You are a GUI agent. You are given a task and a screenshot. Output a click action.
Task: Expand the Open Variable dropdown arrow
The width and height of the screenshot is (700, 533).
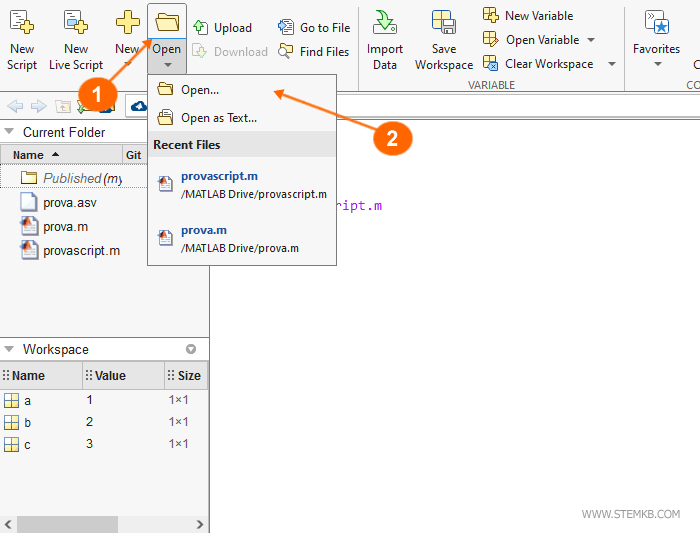click(591, 40)
